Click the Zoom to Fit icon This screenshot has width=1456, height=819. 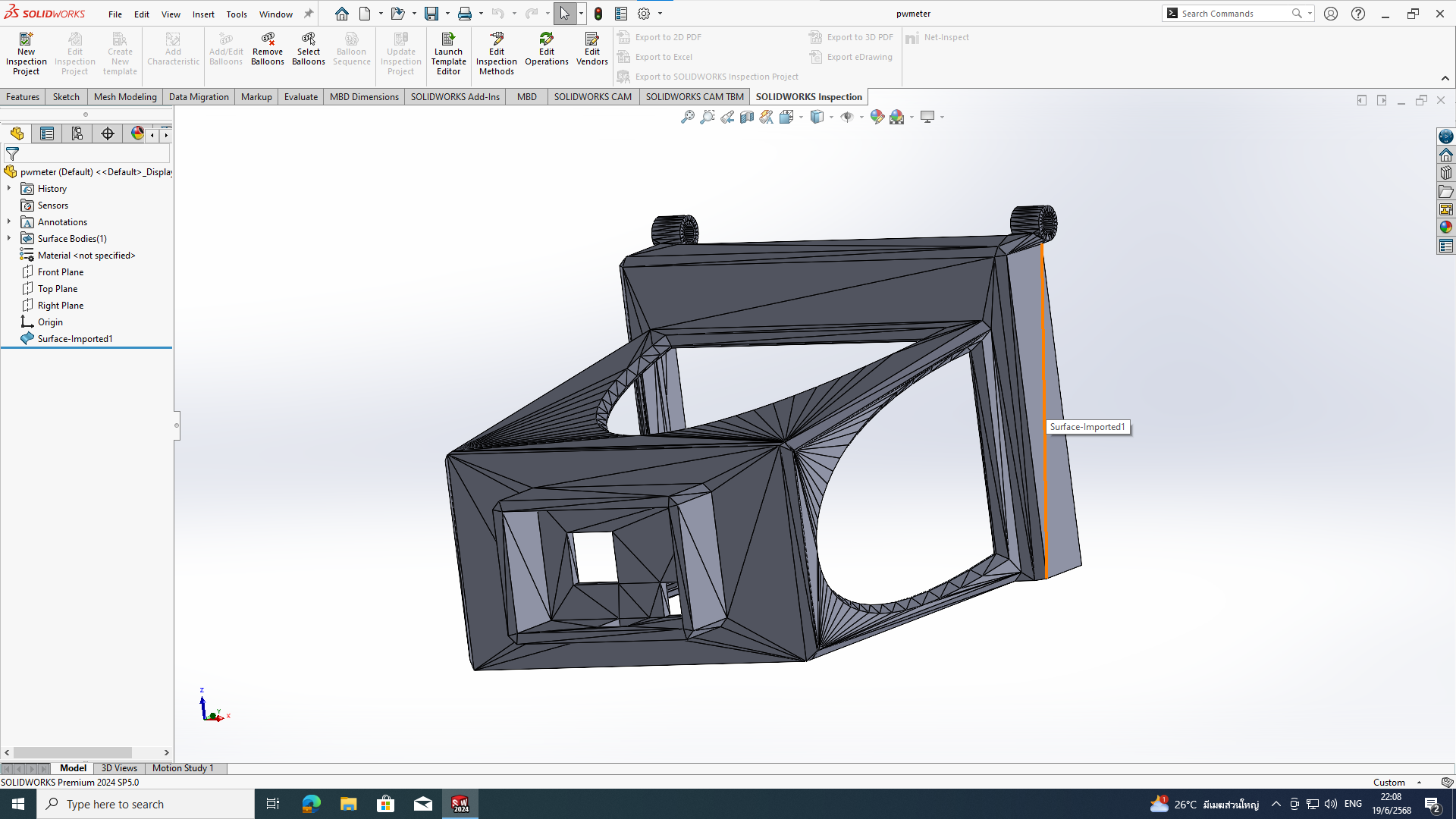687,117
